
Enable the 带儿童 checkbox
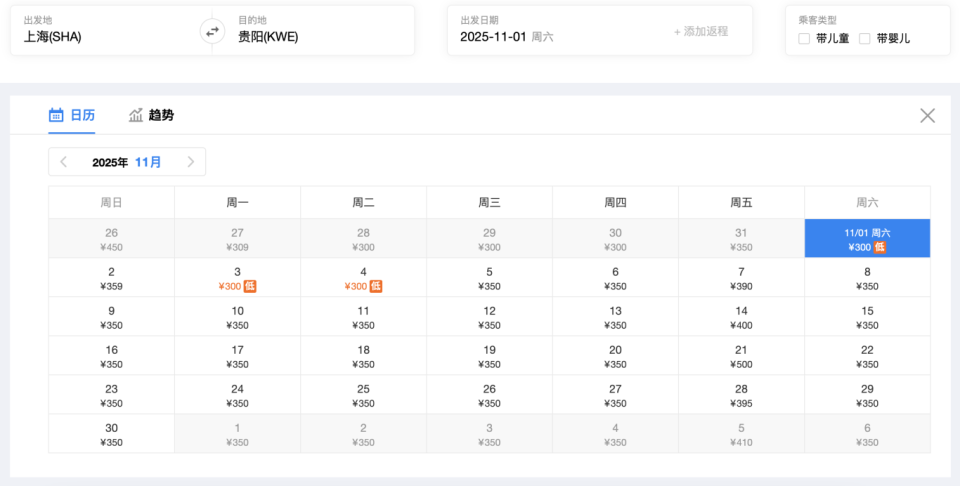pyautogui.click(x=804, y=39)
